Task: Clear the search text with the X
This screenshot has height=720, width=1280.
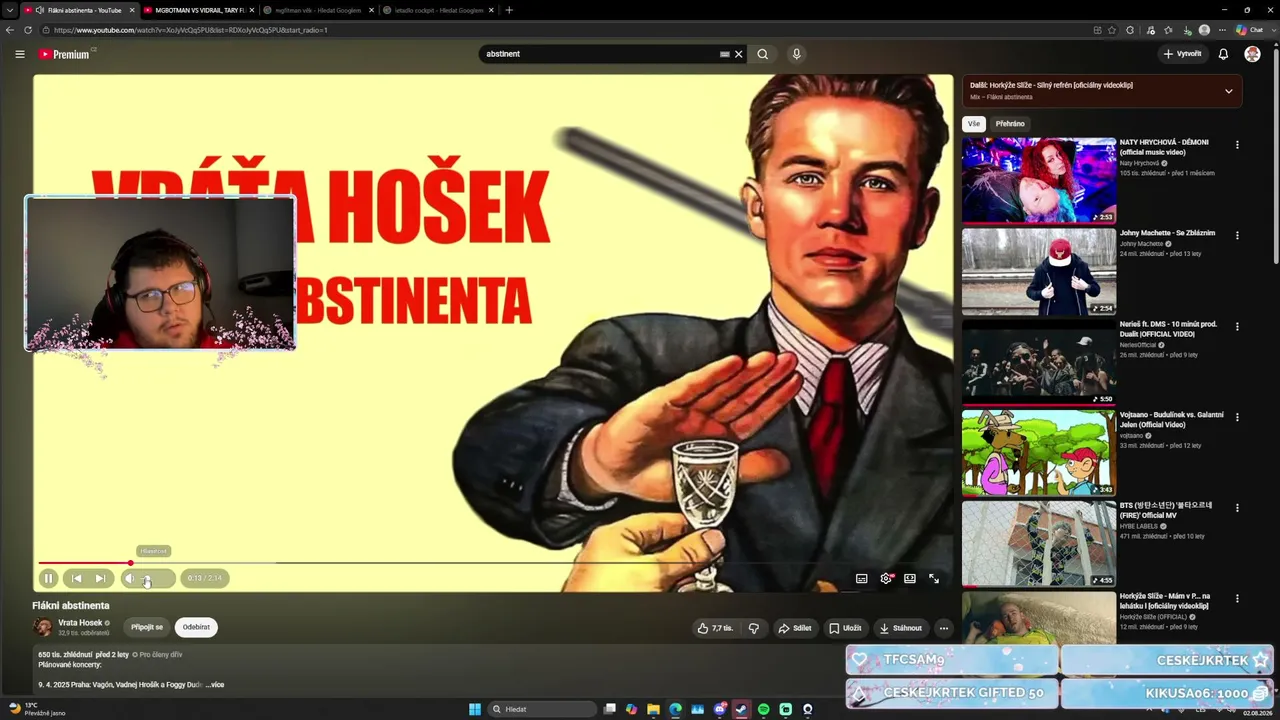Action: (739, 54)
